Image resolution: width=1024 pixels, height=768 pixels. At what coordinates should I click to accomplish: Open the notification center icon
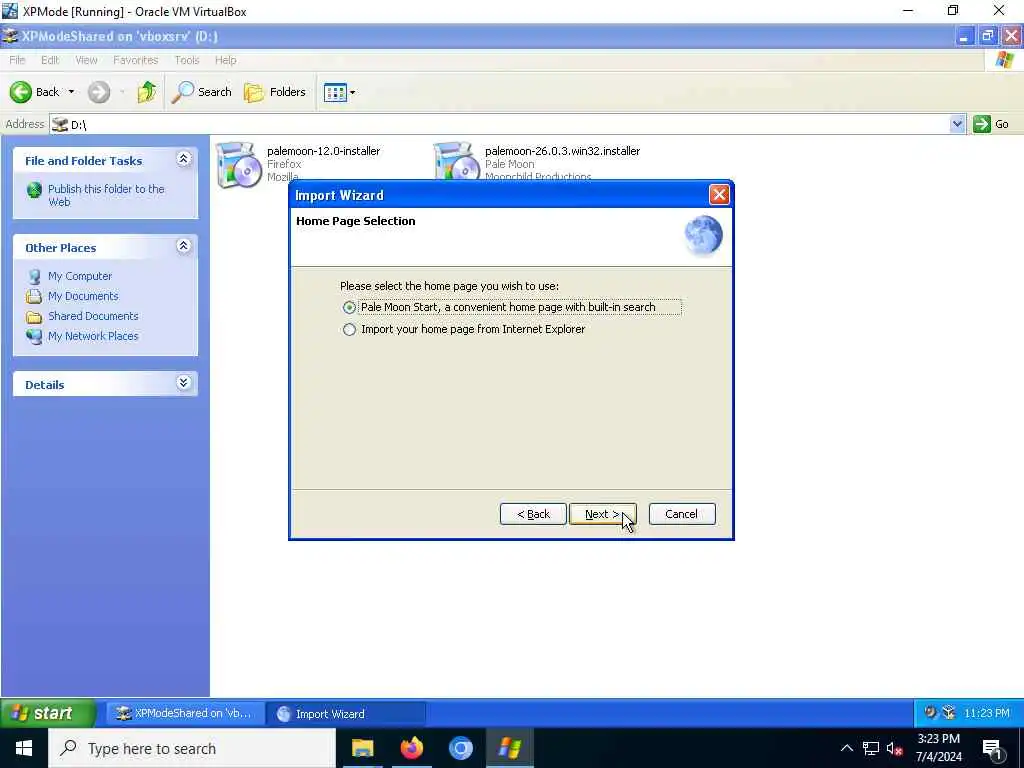992,749
